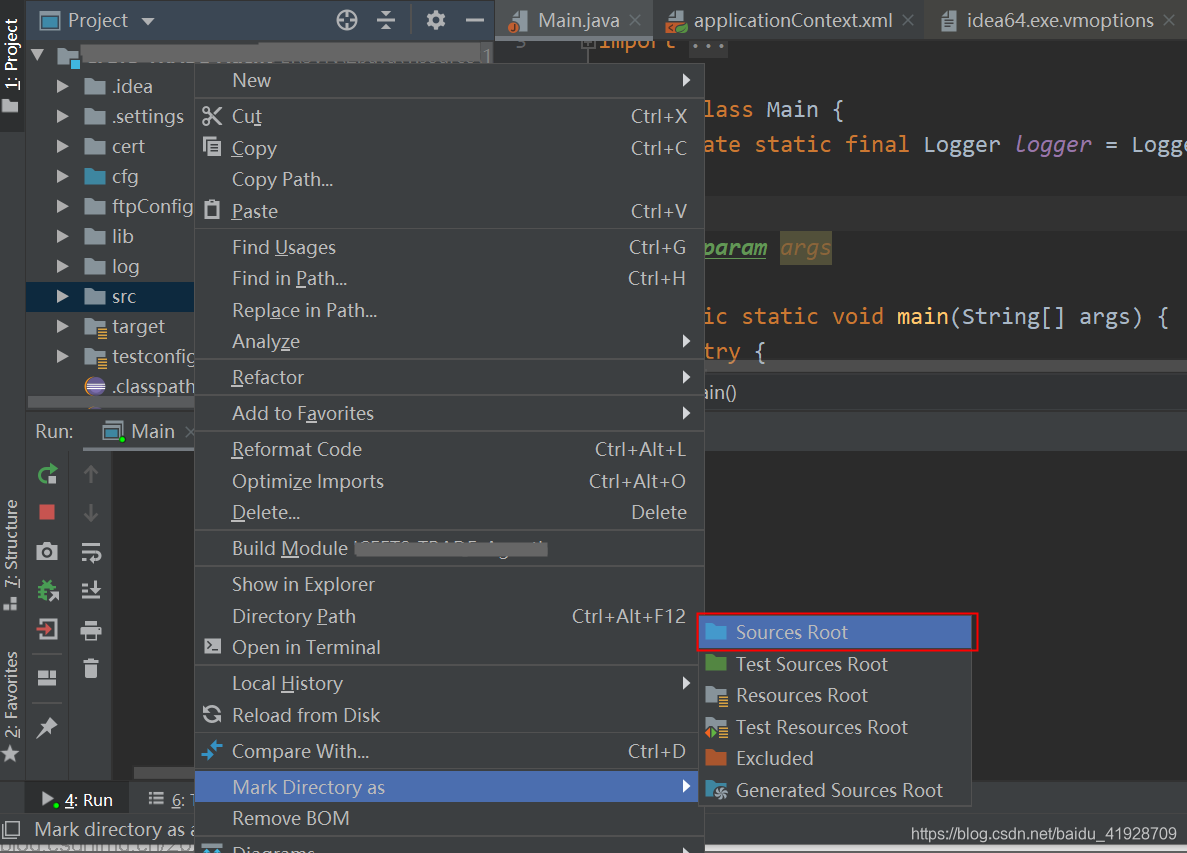Viewport: 1187px width, 853px height.
Task: Open Project panel settings gear
Action: (434, 20)
